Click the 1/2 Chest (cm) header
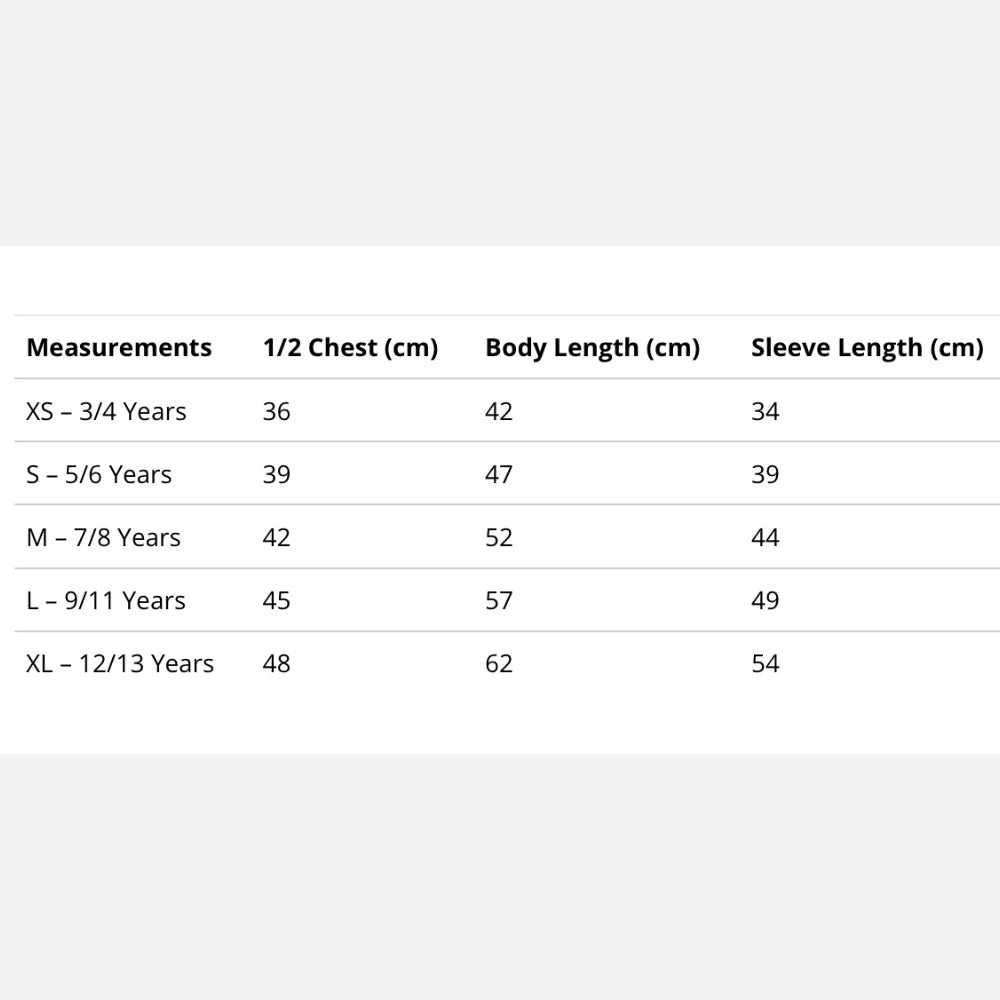 click(350, 348)
